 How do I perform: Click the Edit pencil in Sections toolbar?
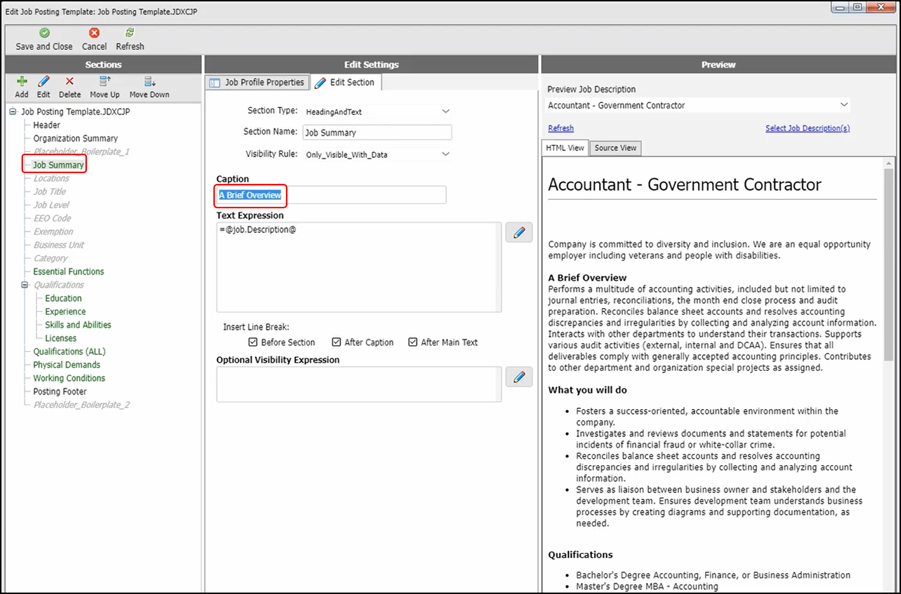44,81
